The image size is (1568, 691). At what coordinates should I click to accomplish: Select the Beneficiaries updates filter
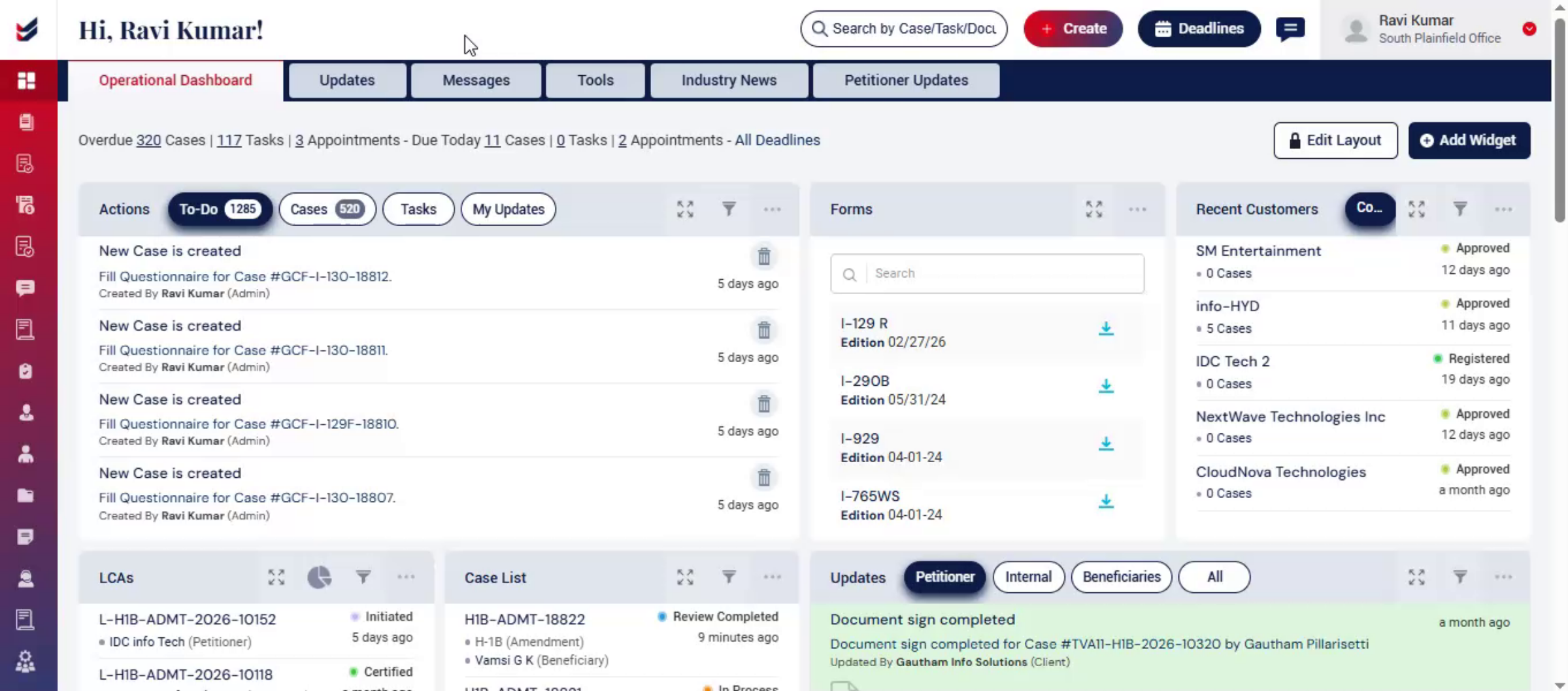(x=1122, y=577)
